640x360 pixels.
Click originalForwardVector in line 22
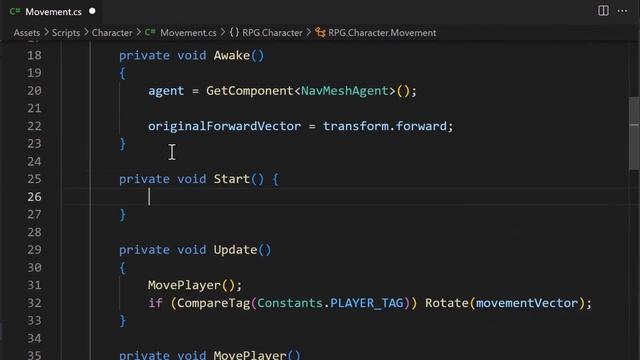pos(224,126)
